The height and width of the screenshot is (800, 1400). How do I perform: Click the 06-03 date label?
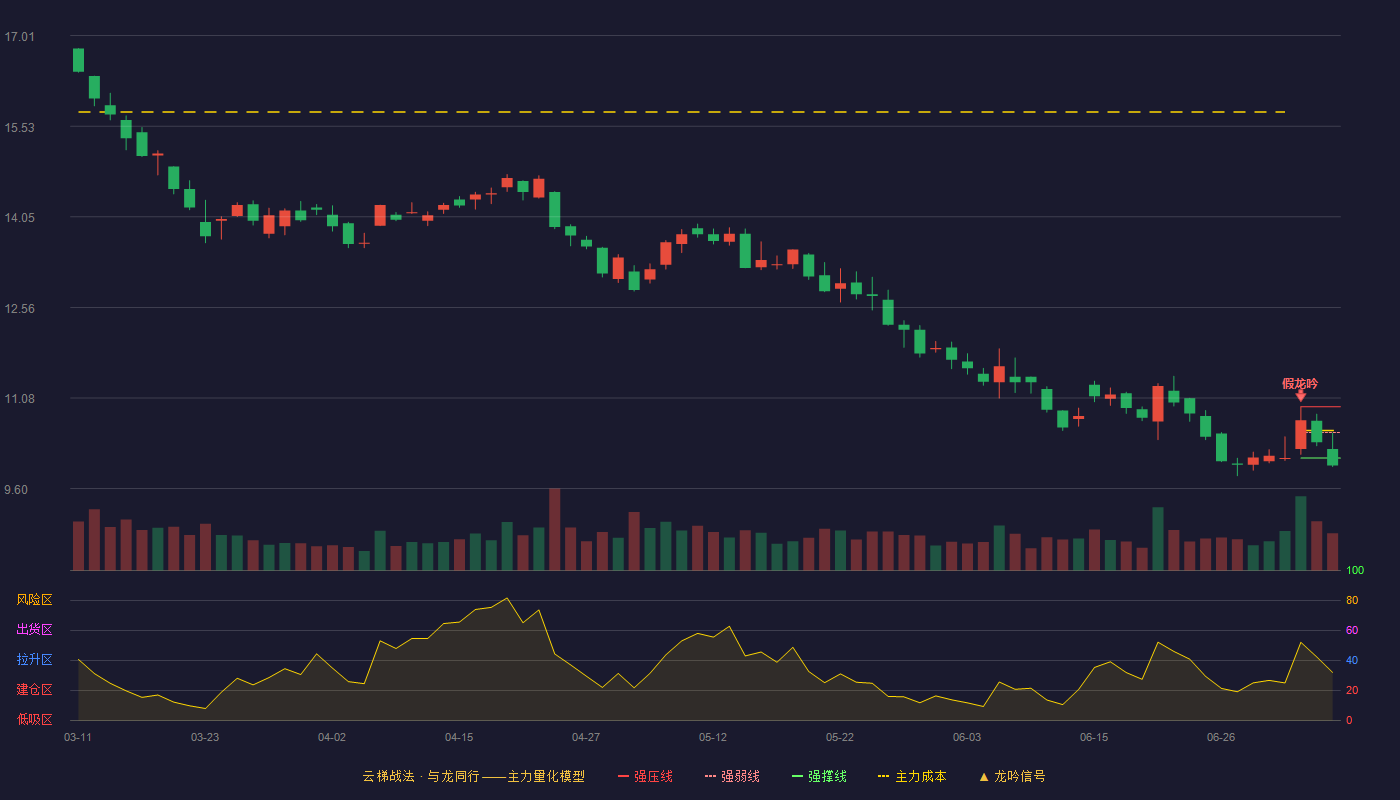tap(967, 737)
